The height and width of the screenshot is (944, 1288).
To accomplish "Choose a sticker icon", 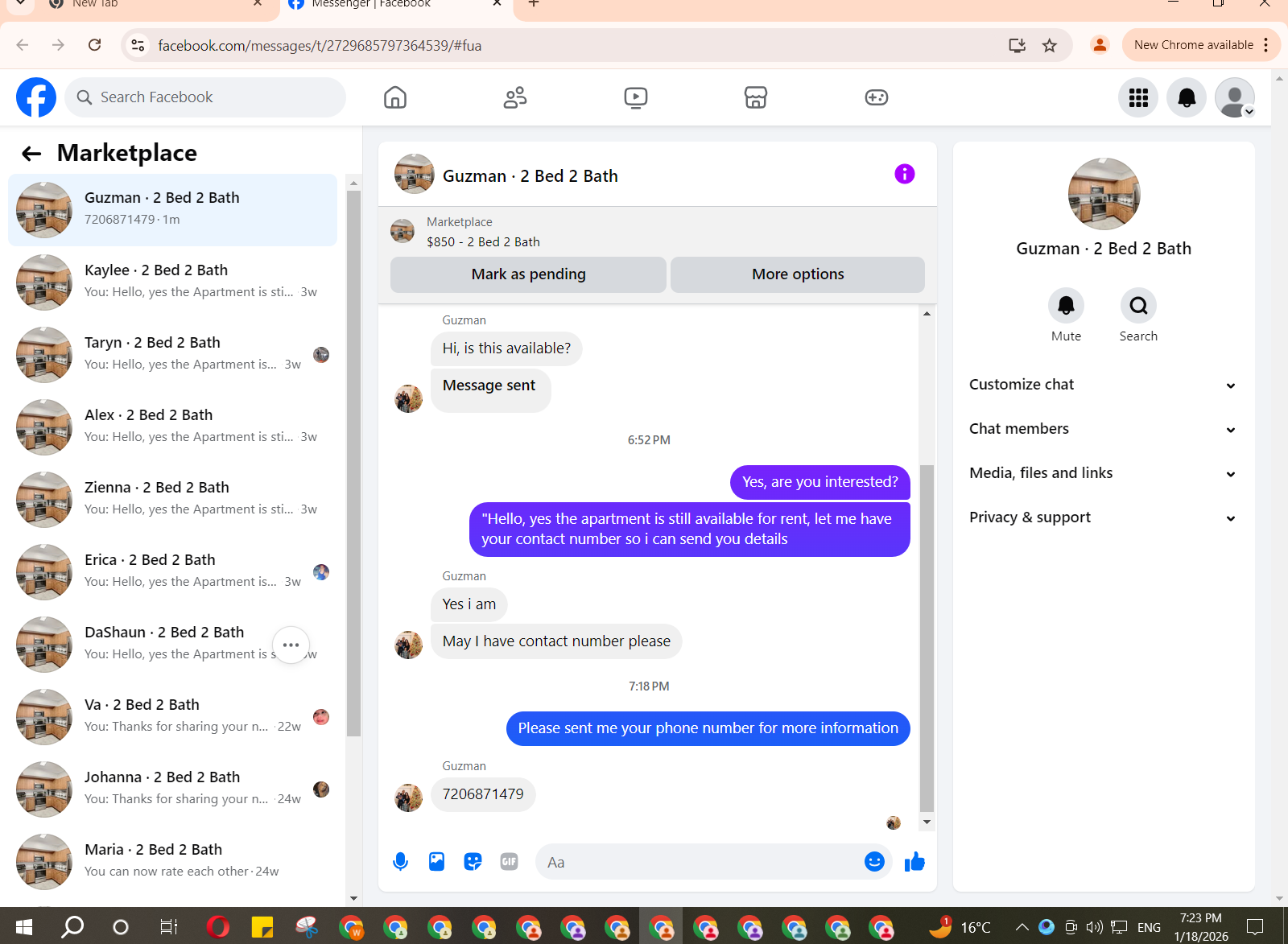I will tap(473, 862).
